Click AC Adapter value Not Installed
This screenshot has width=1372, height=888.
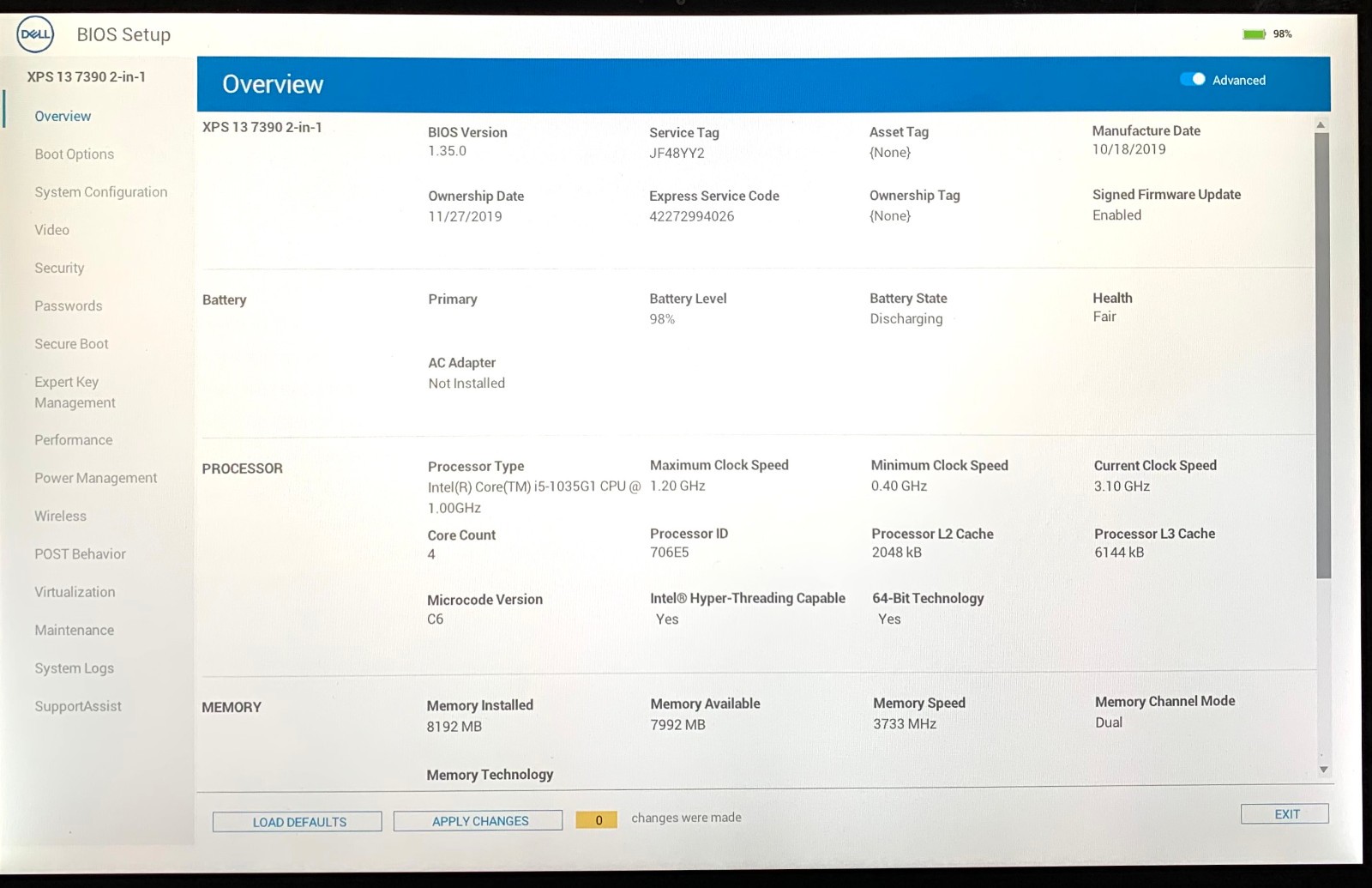coord(466,384)
